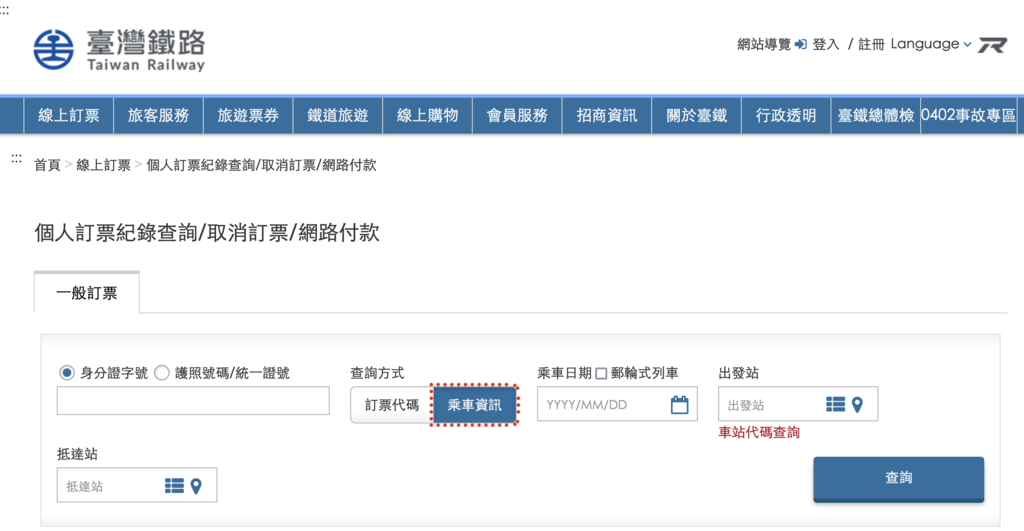This screenshot has height=531, width=1024.
Task: Click the 註冊 link
Action: [x=871, y=44]
